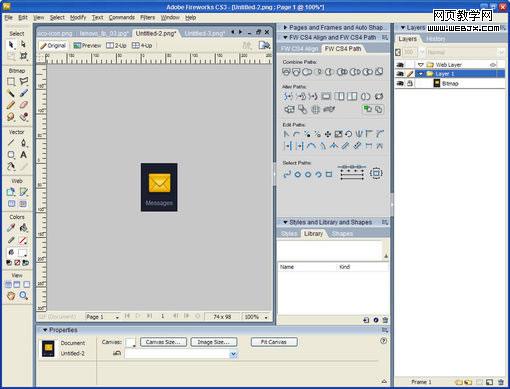Select the Rubber Stamp tool
Viewport: 510px width, 389px height.
23,117
